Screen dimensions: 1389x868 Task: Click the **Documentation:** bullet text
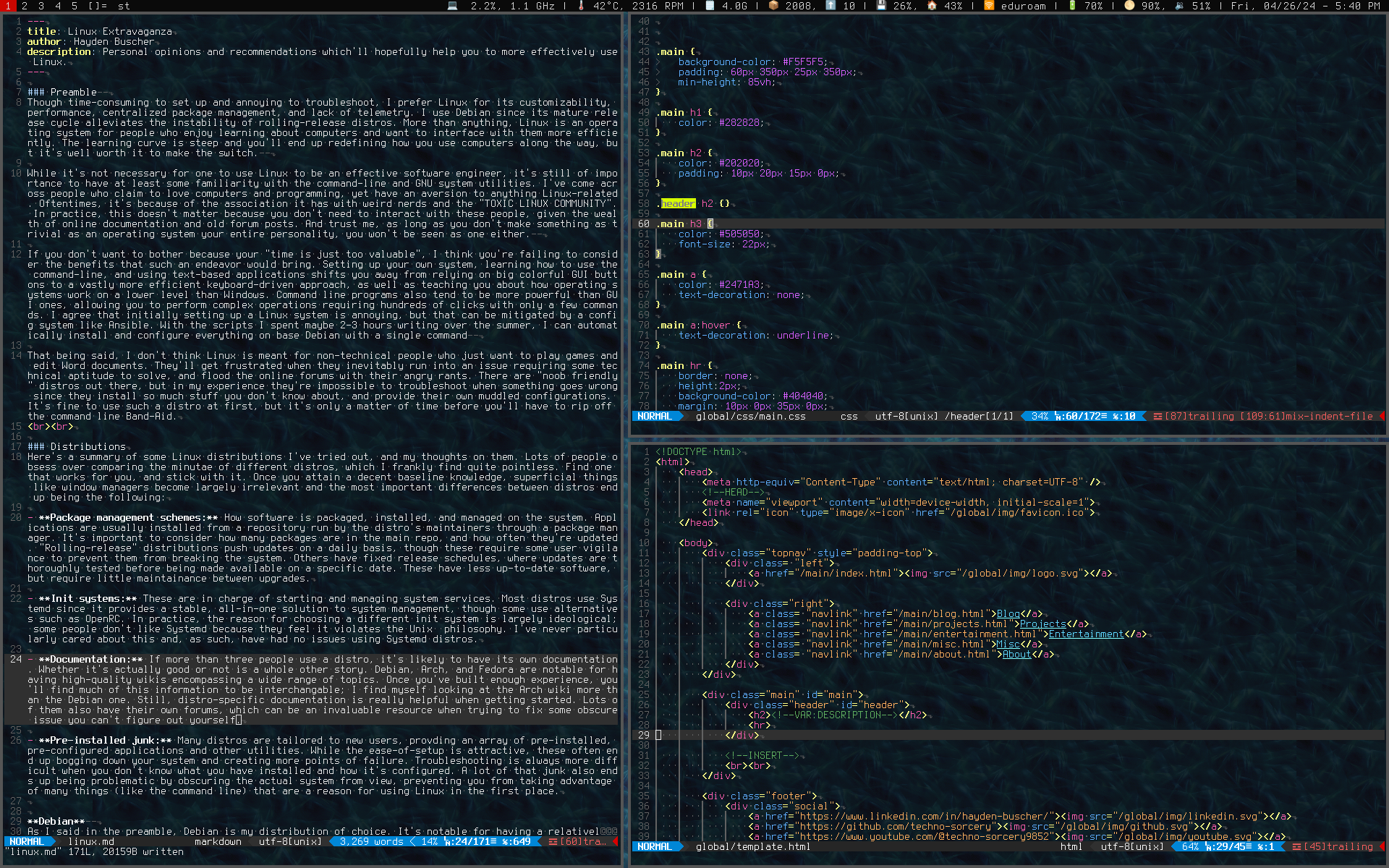tap(91, 659)
